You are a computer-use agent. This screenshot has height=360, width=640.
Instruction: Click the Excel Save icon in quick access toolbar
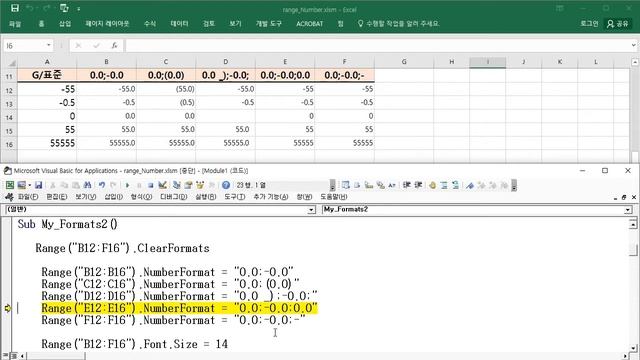pyautogui.click(x=15, y=8)
